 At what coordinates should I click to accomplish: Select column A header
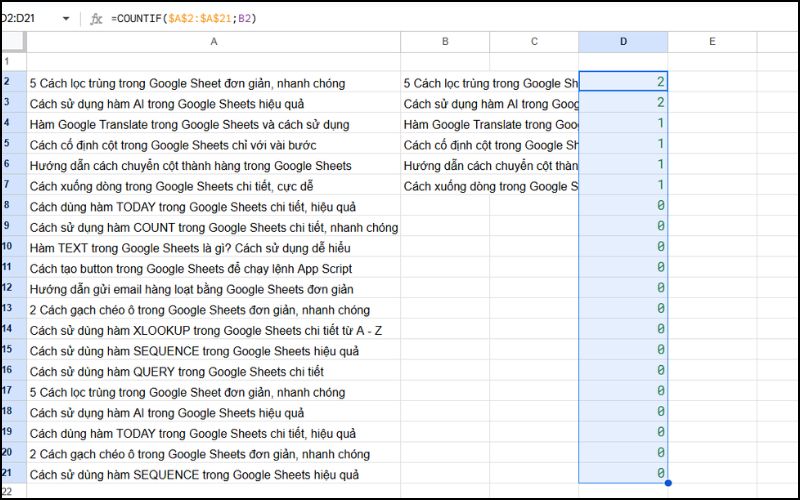tap(213, 42)
